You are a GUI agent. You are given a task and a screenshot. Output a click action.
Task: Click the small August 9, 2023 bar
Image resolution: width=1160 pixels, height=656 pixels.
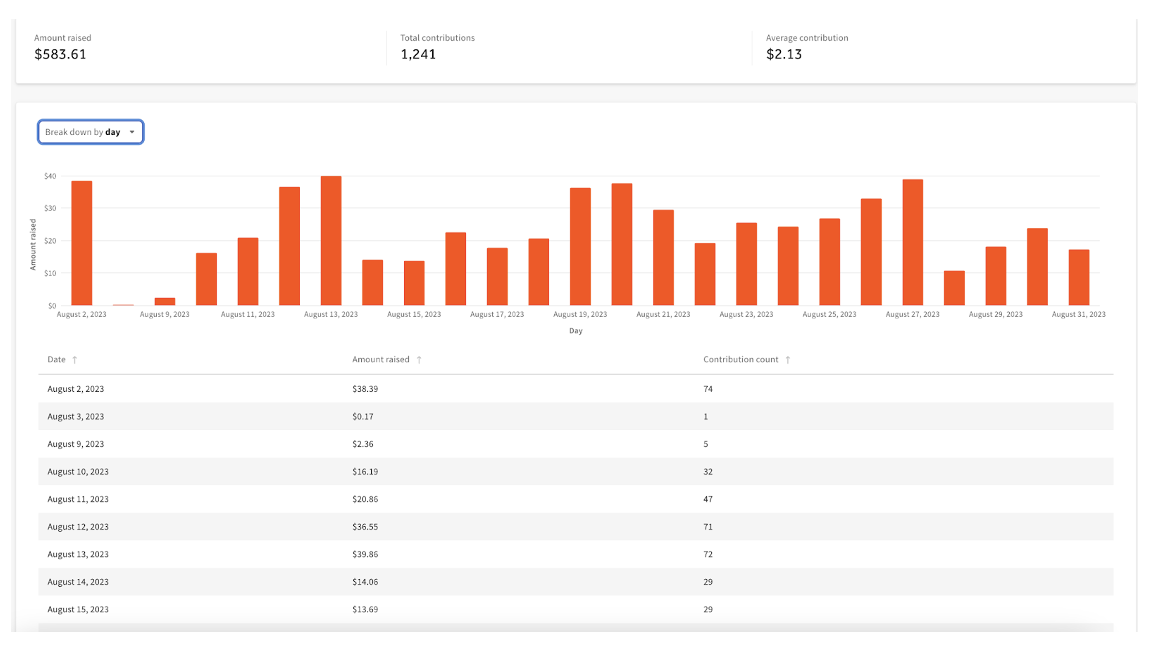click(165, 301)
